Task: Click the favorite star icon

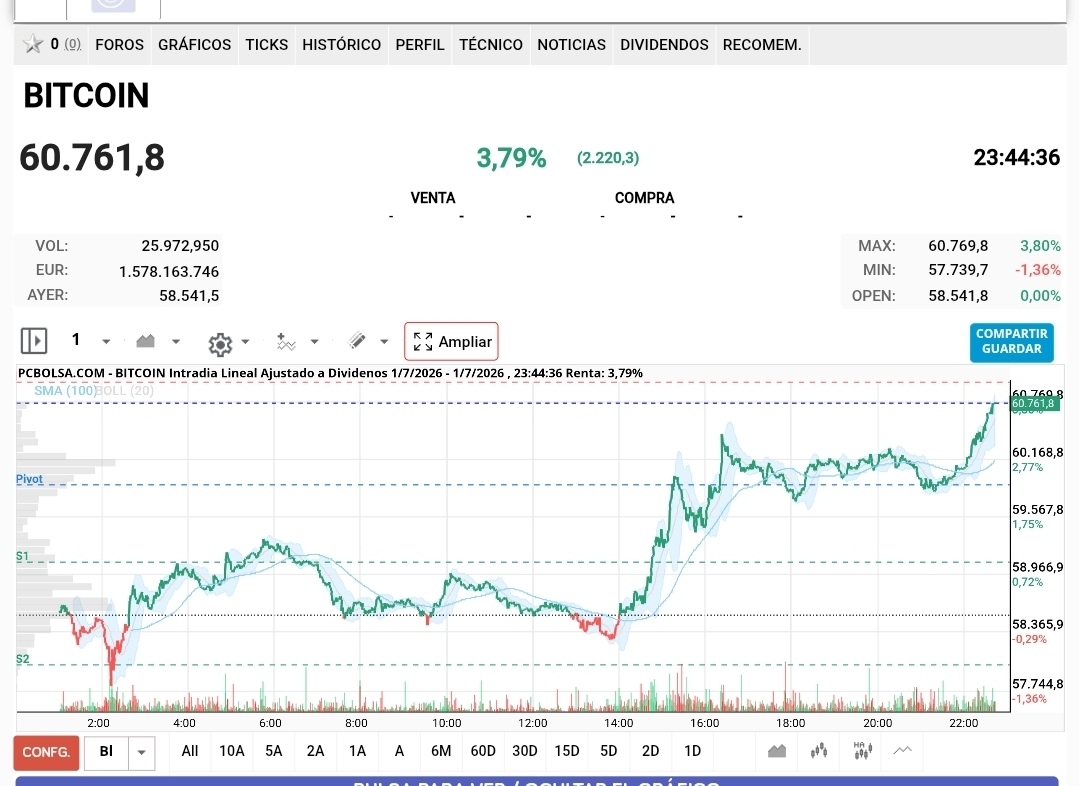Action: 32,45
